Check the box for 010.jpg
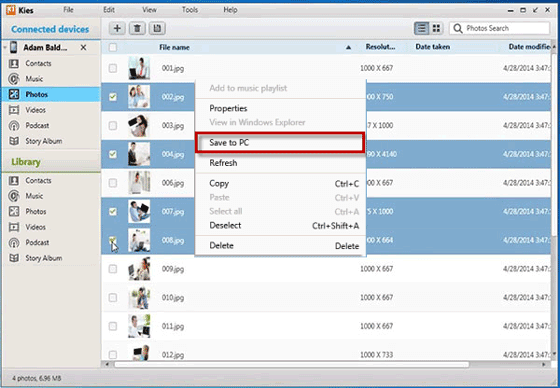560x388 pixels. (x=113, y=297)
